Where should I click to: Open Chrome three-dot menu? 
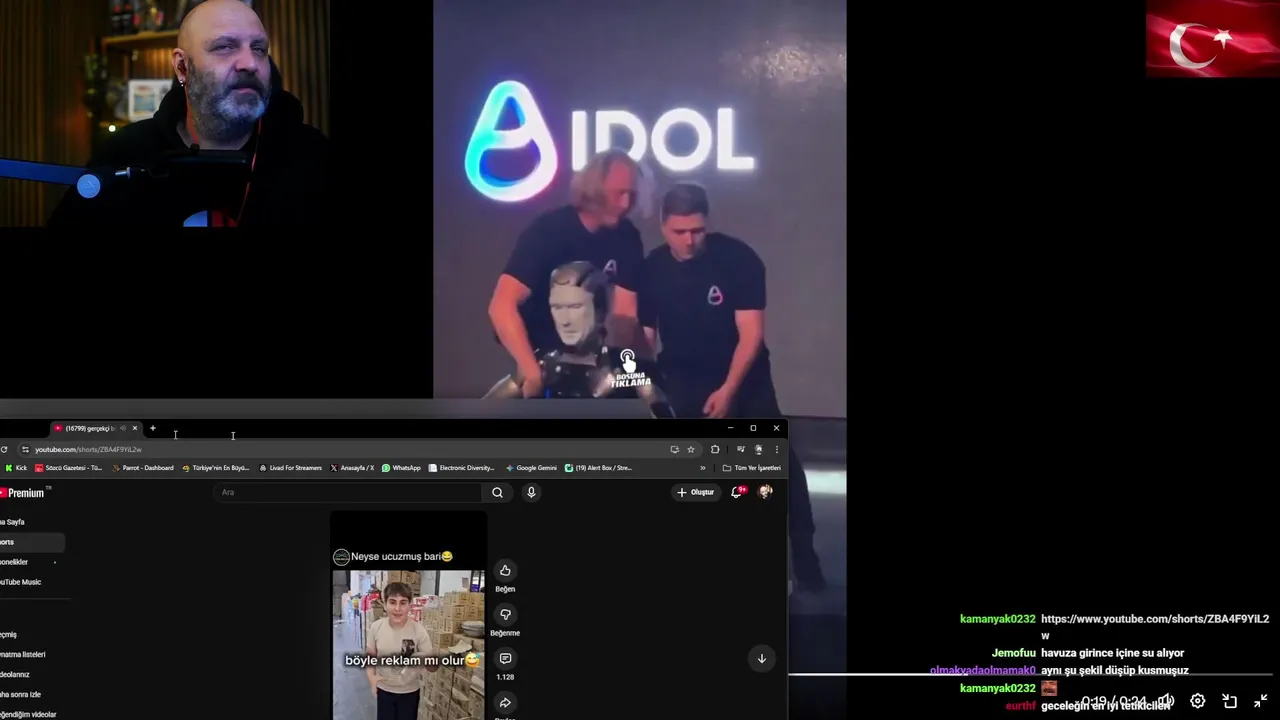coord(776,449)
